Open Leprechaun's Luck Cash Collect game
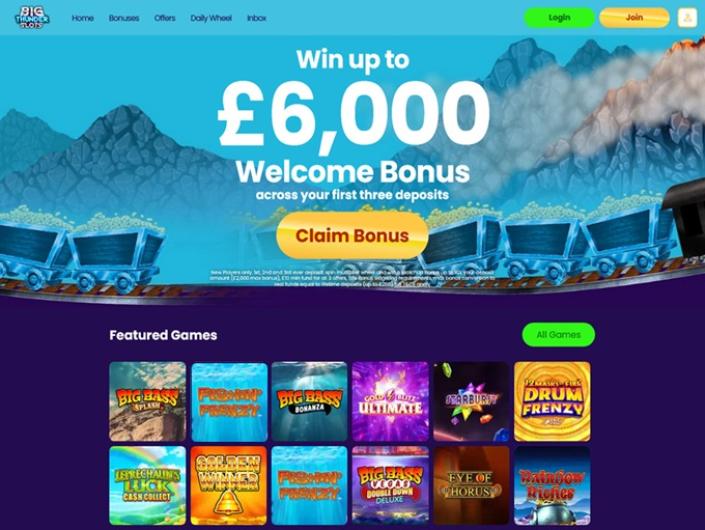This screenshot has height=530, width=705. tap(147, 485)
